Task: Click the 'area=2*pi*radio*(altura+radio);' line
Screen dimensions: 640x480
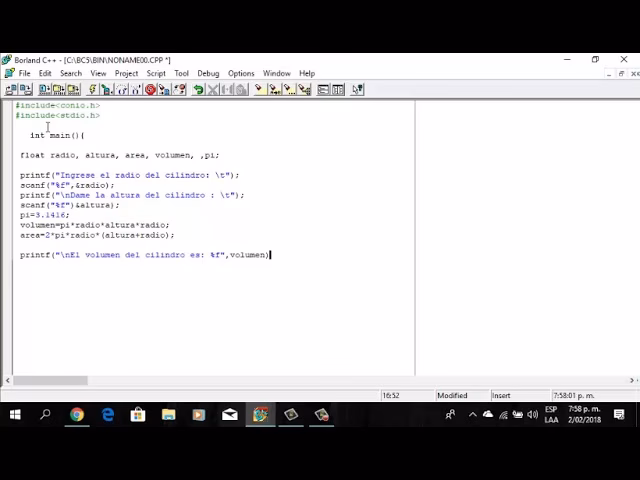Action: (97, 236)
